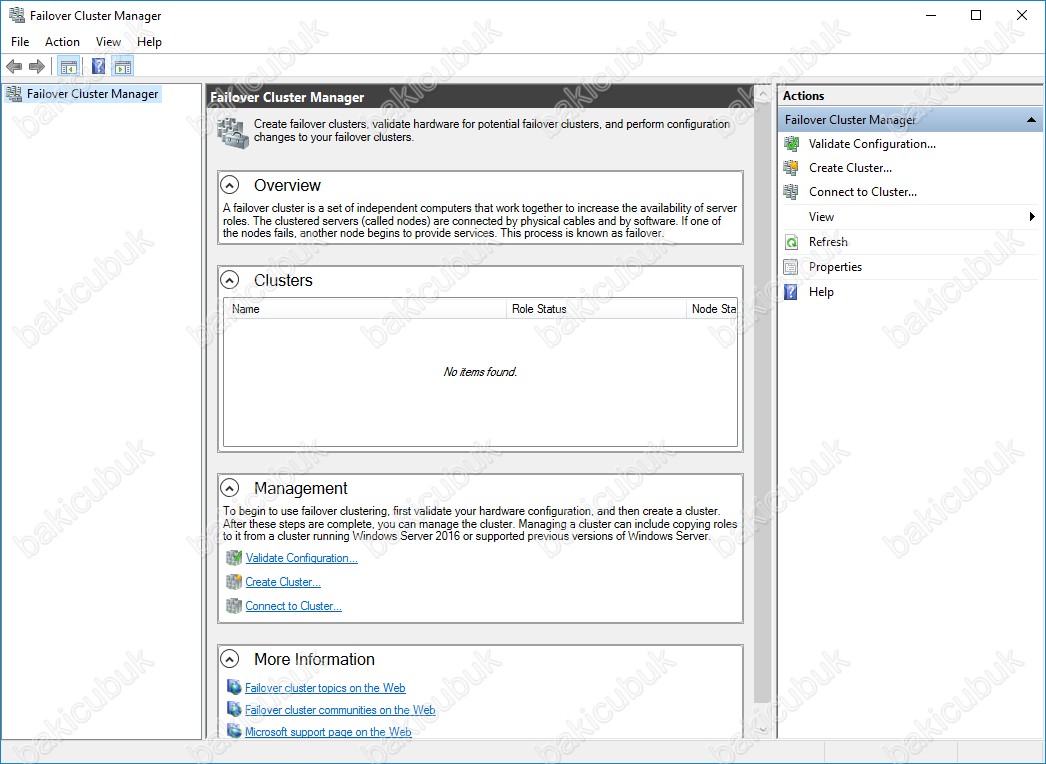Screen dimensions: 1046x764
Task: Collapse the Clusters section
Action: coord(230,280)
